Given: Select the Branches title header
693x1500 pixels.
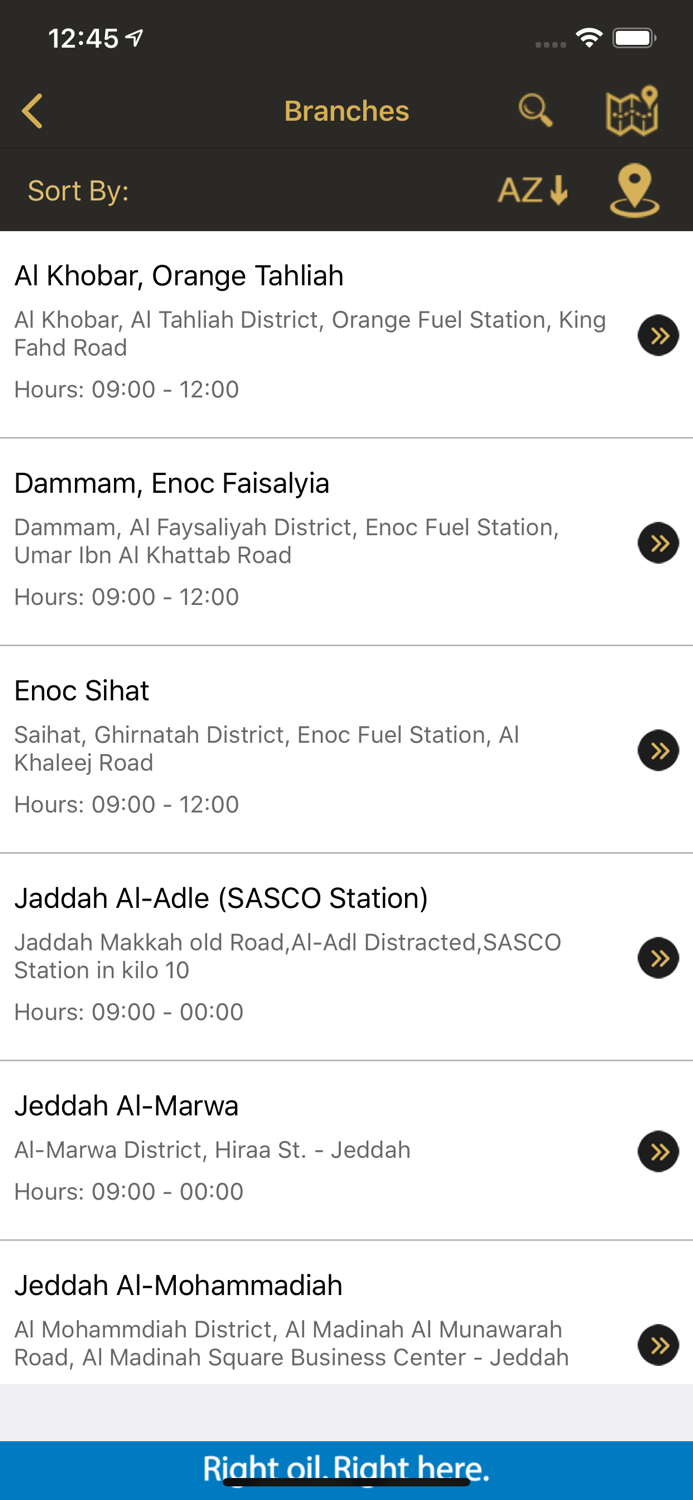Looking at the screenshot, I should (x=346, y=111).
